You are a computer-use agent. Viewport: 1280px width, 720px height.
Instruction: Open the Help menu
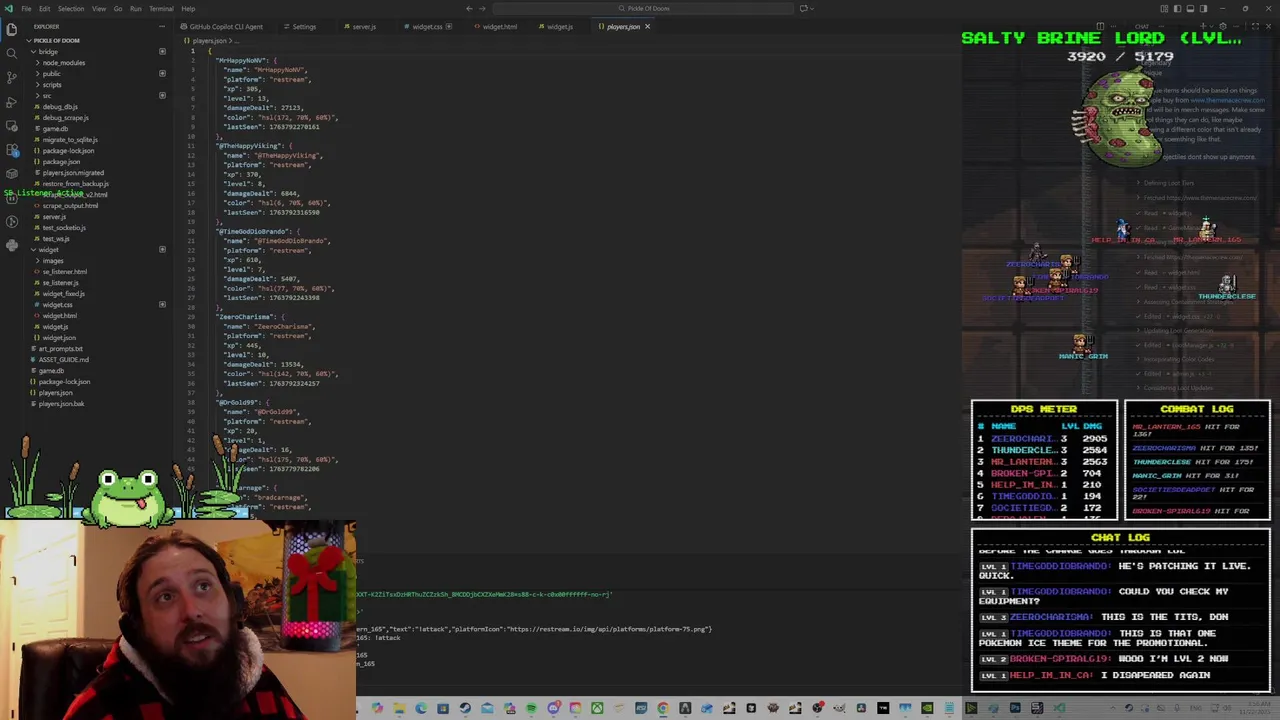(x=188, y=9)
